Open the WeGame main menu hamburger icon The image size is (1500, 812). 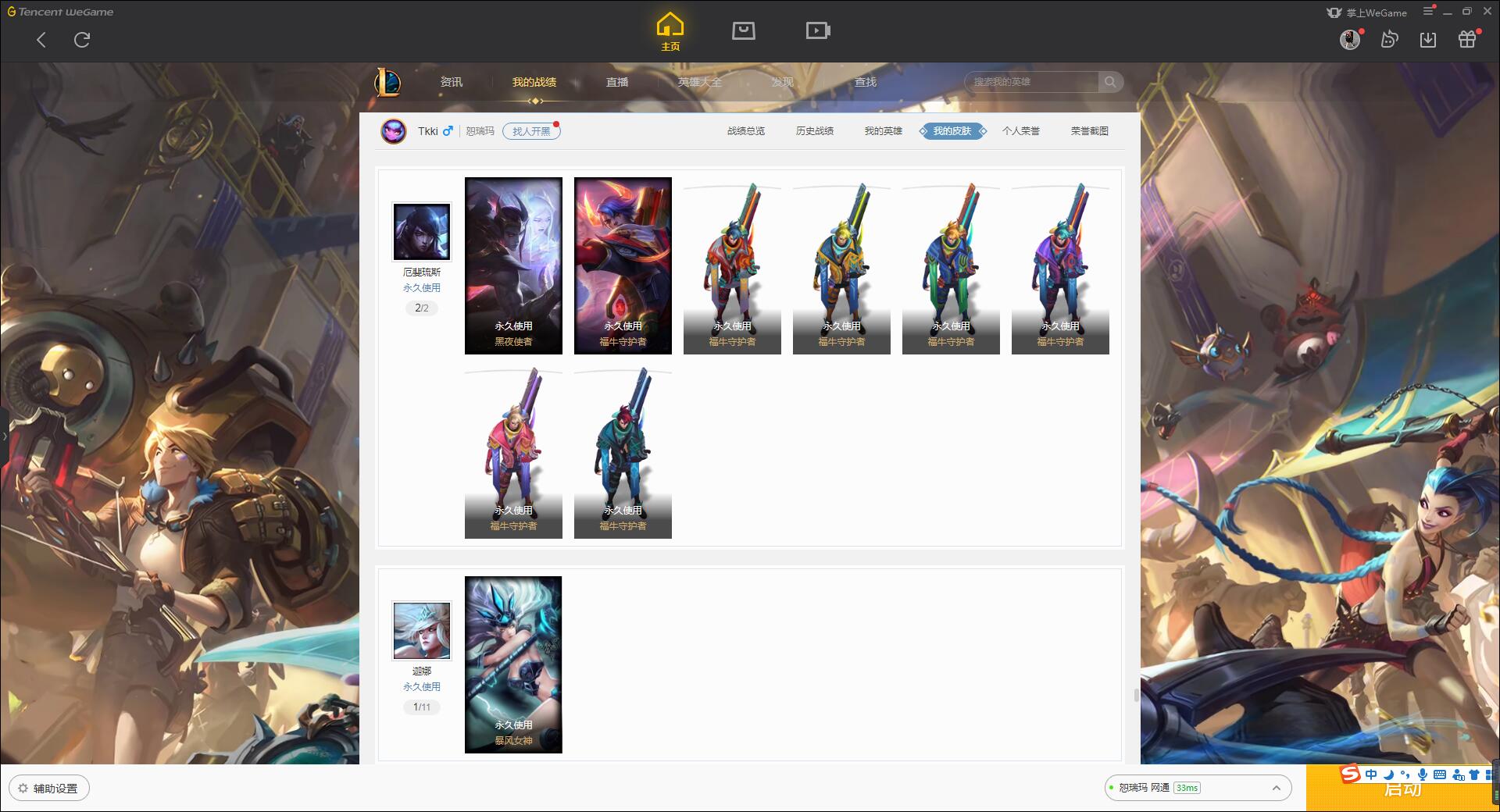pyautogui.click(x=1428, y=11)
